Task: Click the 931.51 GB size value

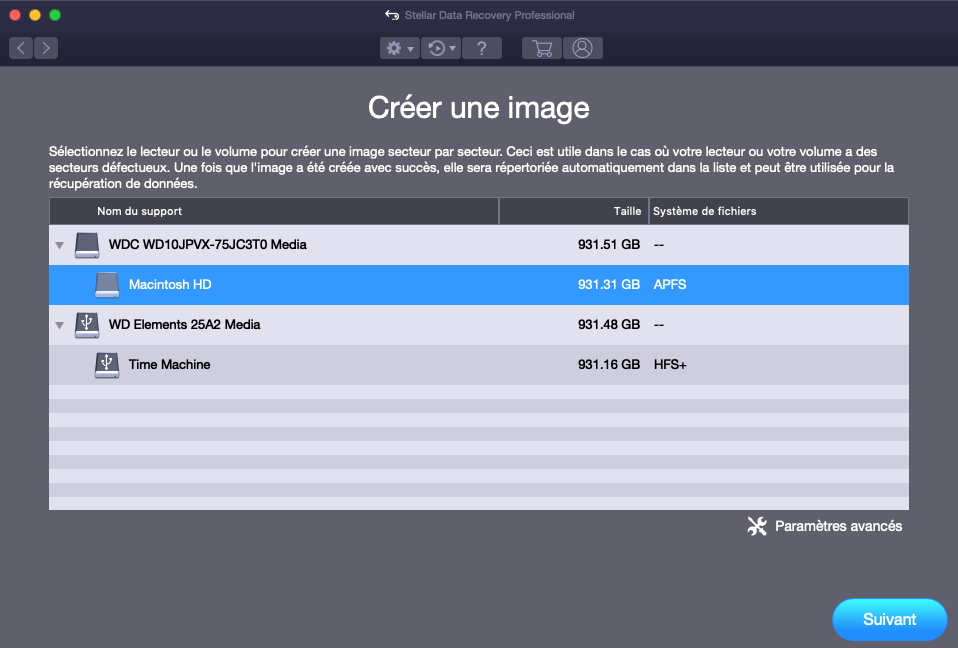Action: (x=609, y=245)
